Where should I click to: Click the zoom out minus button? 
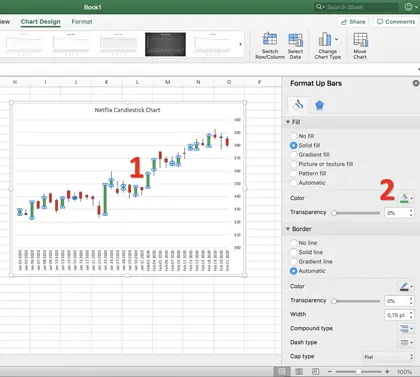click(x=330, y=371)
